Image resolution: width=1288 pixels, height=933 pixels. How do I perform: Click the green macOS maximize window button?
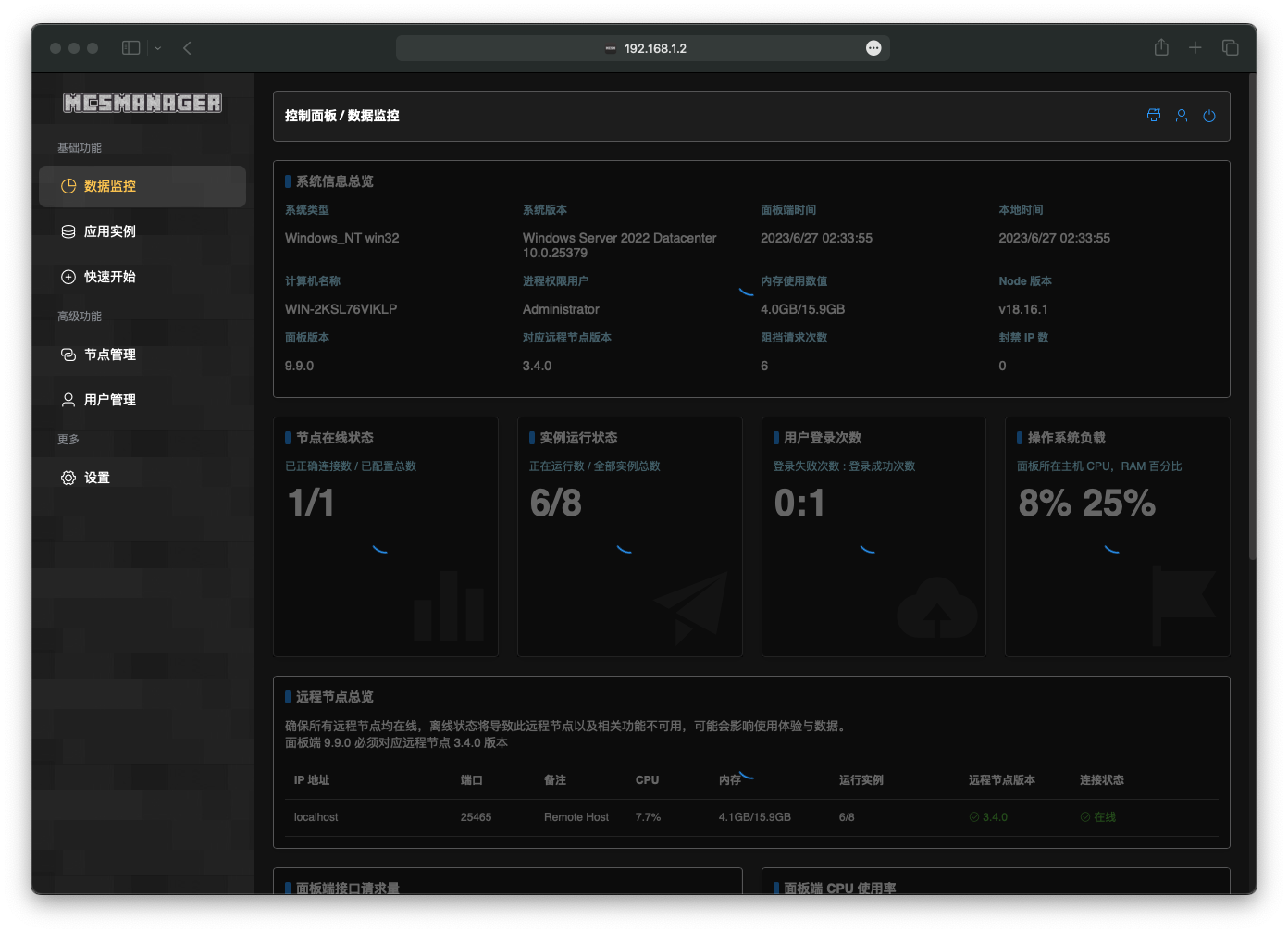pyautogui.click(x=93, y=48)
